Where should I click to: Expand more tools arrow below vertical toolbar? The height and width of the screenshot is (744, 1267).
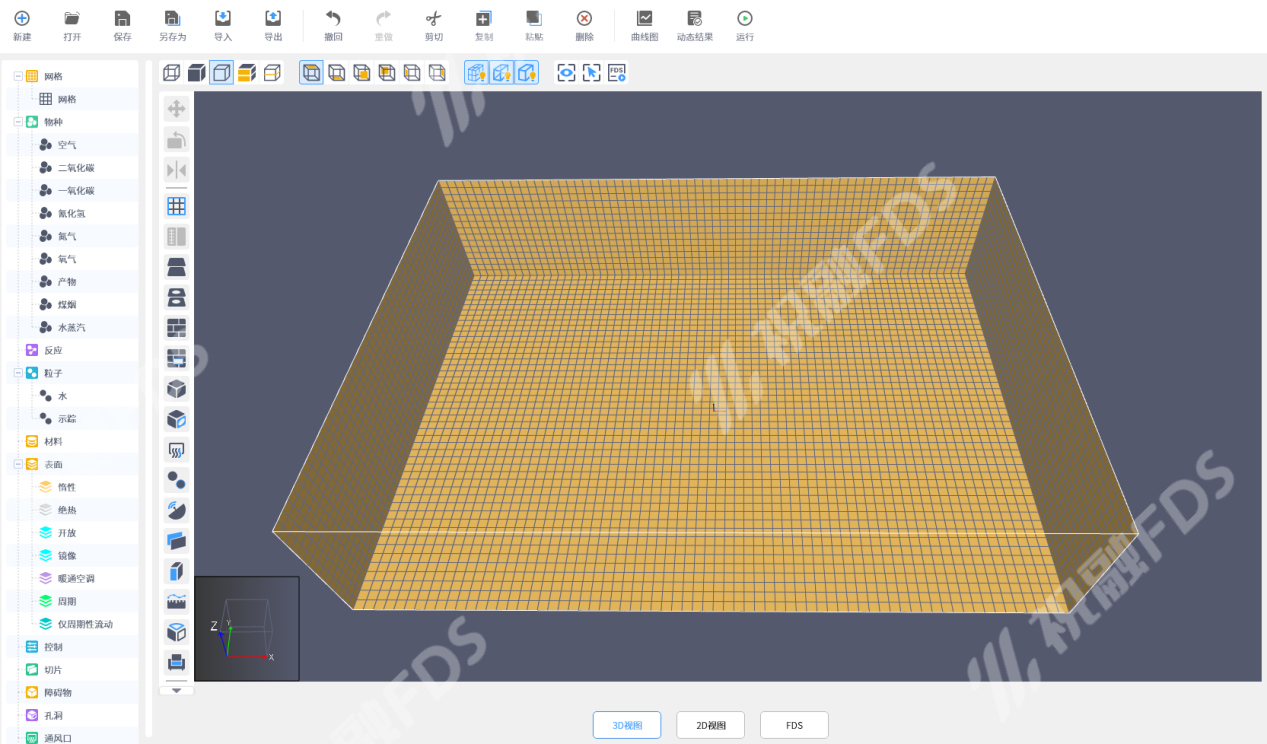(176, 690)
